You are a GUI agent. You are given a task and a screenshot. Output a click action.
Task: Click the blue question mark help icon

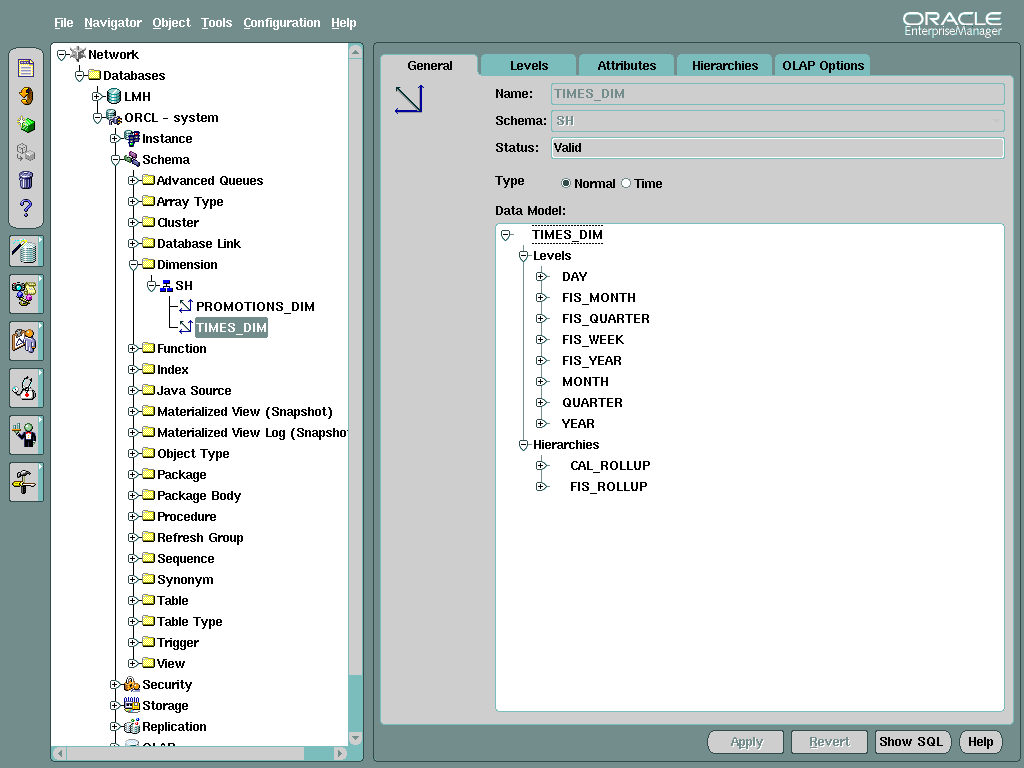26,208
